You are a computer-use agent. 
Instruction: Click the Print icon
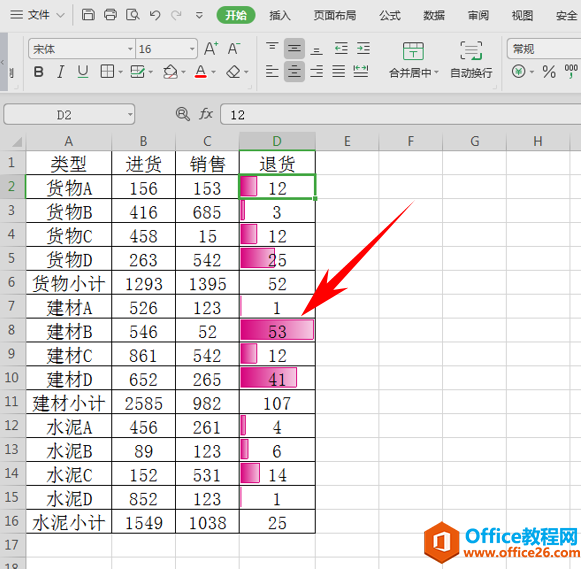110,15
